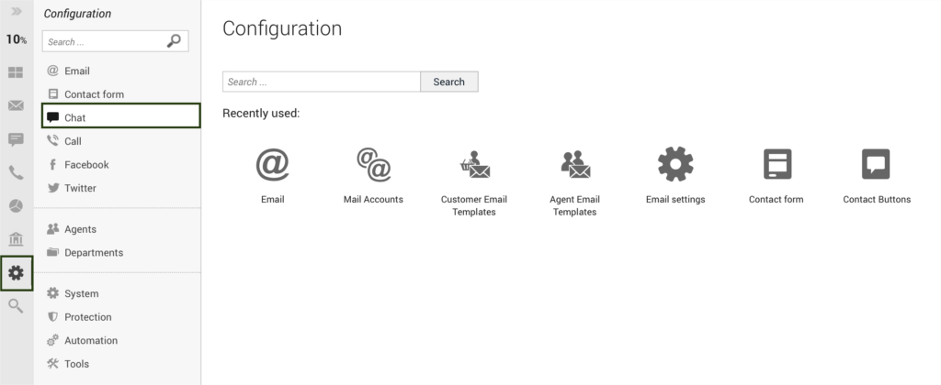941x385 pixels.
Task: Open the magnifier search sidebar icon
Action: click(x=16, y=306)
